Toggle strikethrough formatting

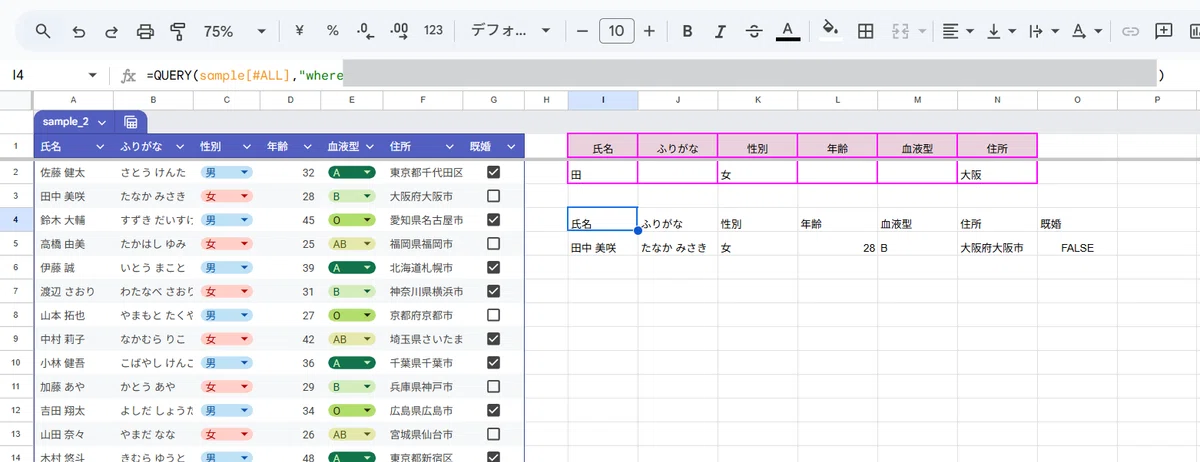pos(754,31)
